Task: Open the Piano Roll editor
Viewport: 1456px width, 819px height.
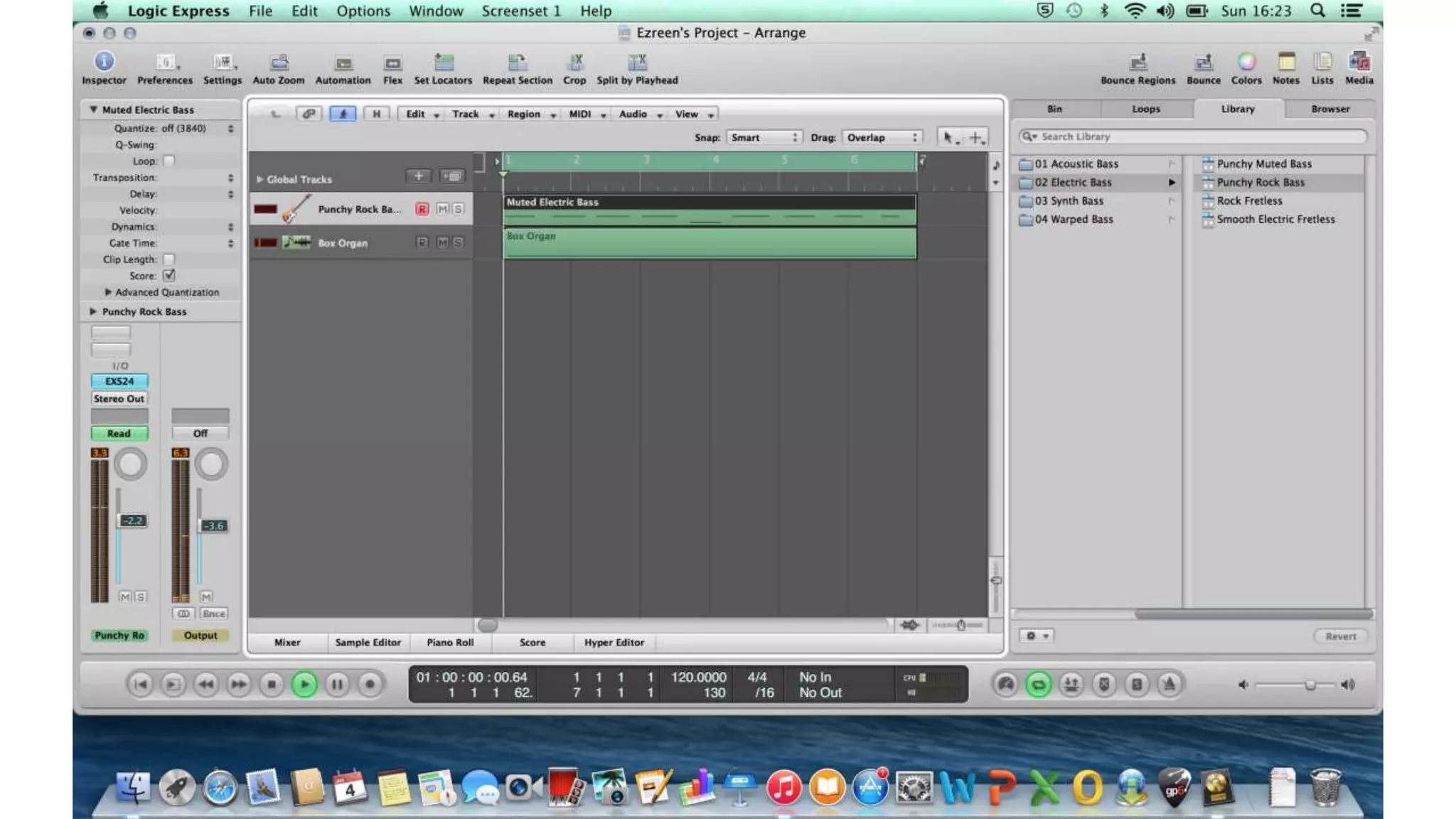Action: (x=449, y=643)
